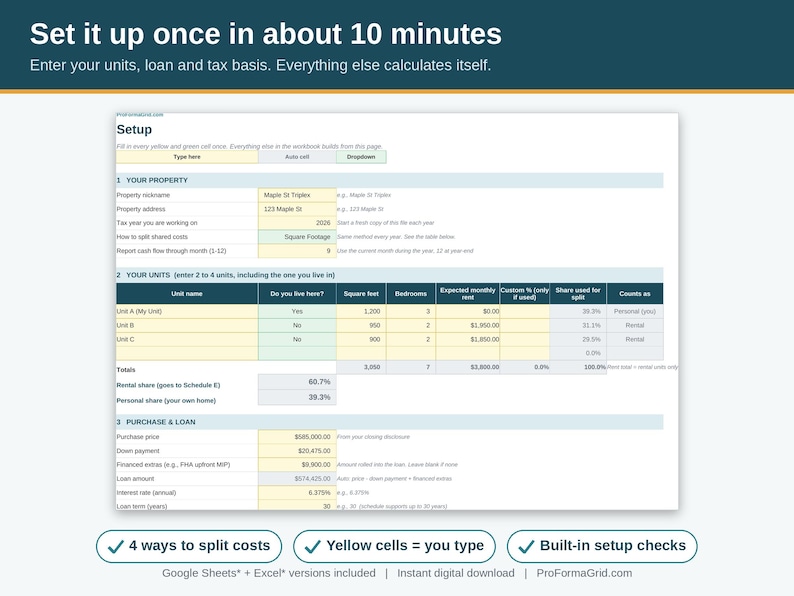Click Unit B expected rent cell $1,950.00
This screenshot has width=794, height=596.
coord(468,325)
